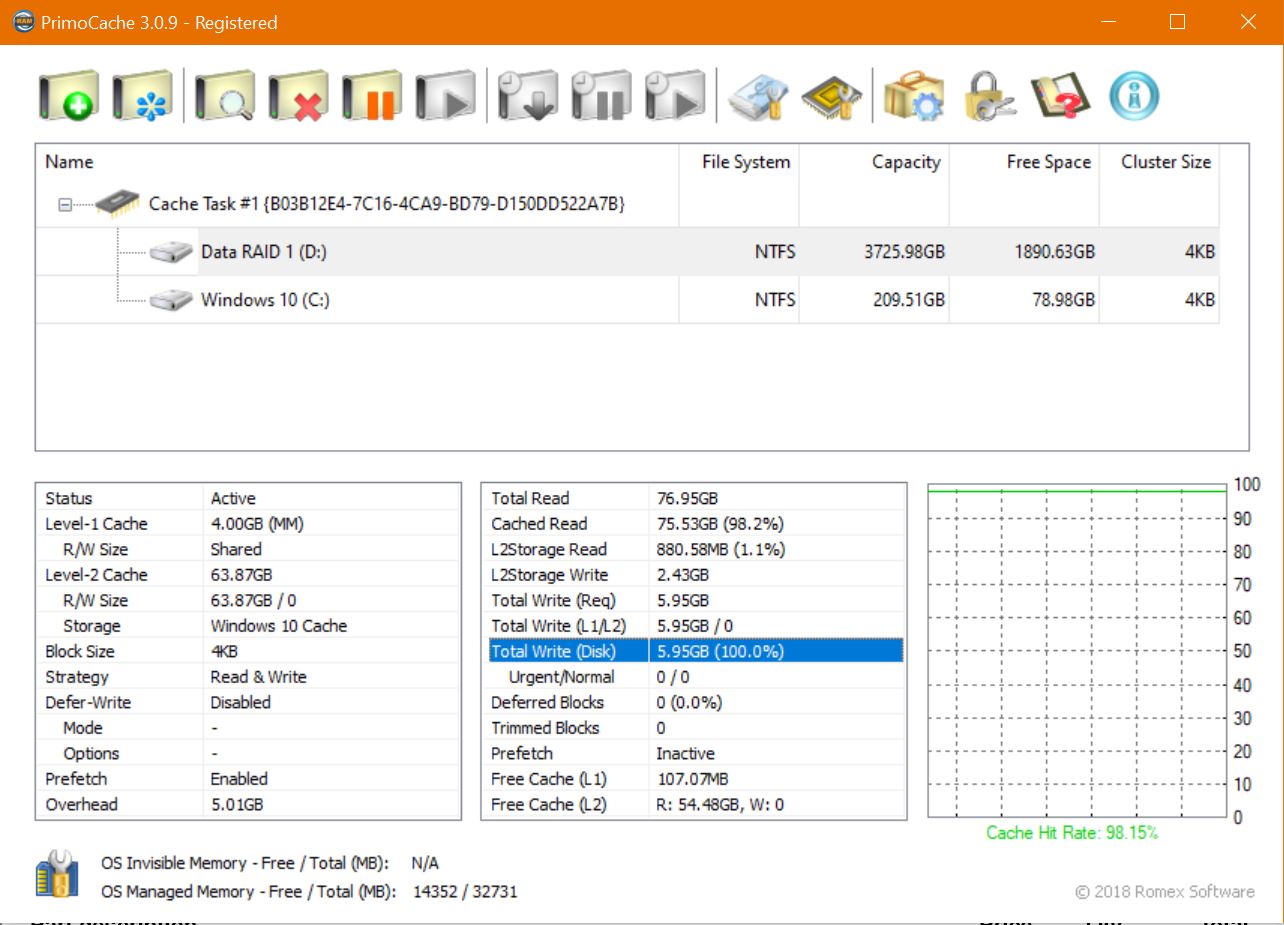The height and width of the screenshot is (925, 1284).
Task: Click the drive icon beside Data RAID 1 (D:)
Action: coord(171,252)
